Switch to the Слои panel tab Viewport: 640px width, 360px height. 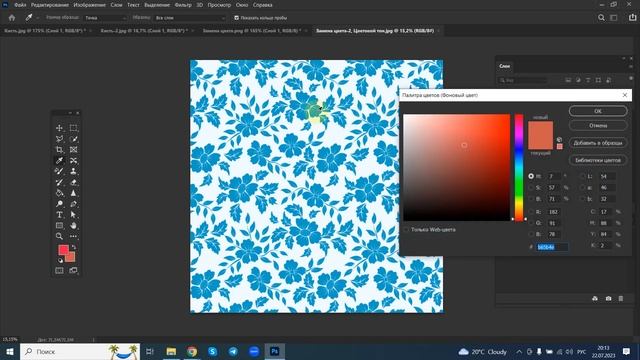pyautogui.click(x=504, y=66)
